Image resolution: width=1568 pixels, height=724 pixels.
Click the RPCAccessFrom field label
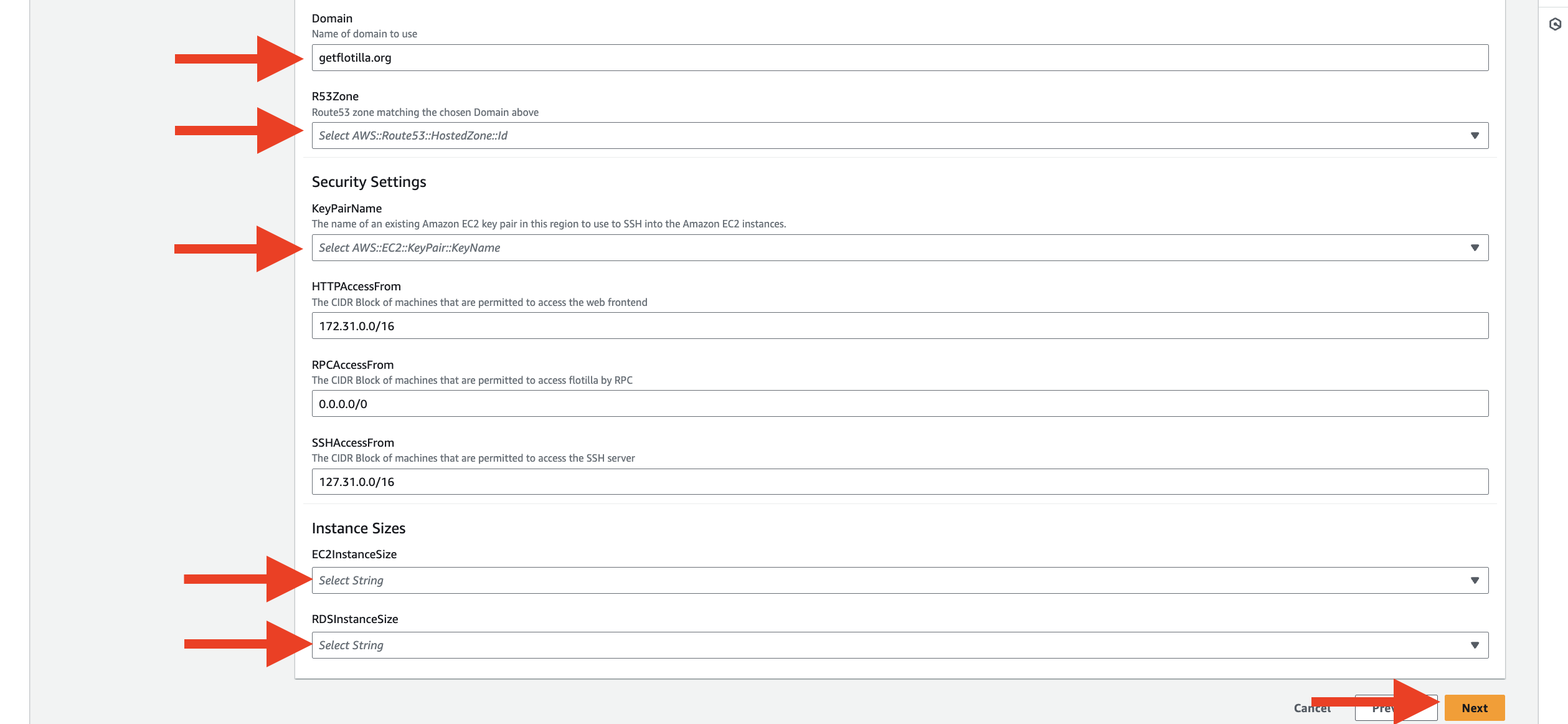pyautogui.click(x=352, y=365)
